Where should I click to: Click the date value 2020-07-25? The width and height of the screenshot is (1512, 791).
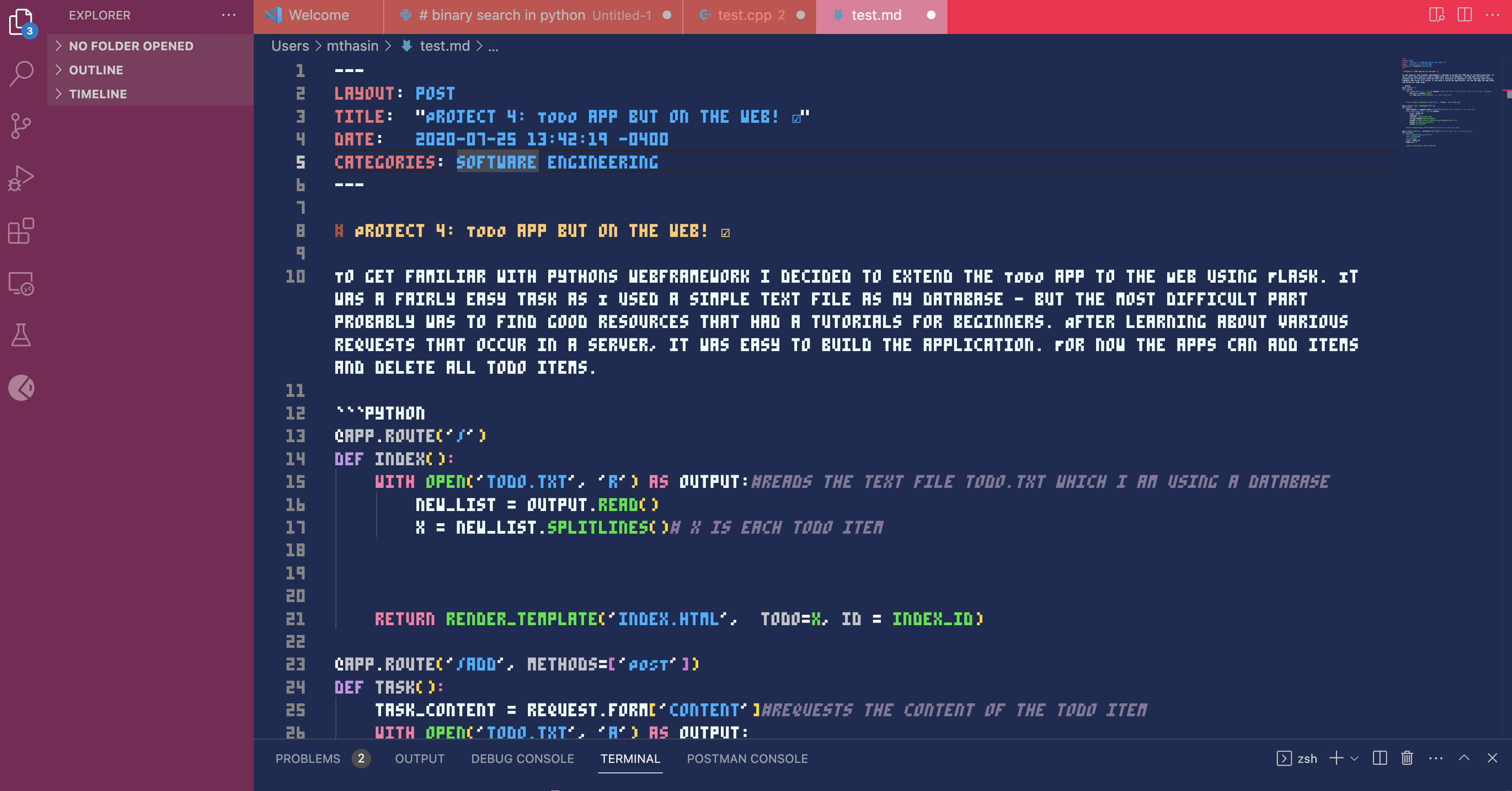click(466, 139)
